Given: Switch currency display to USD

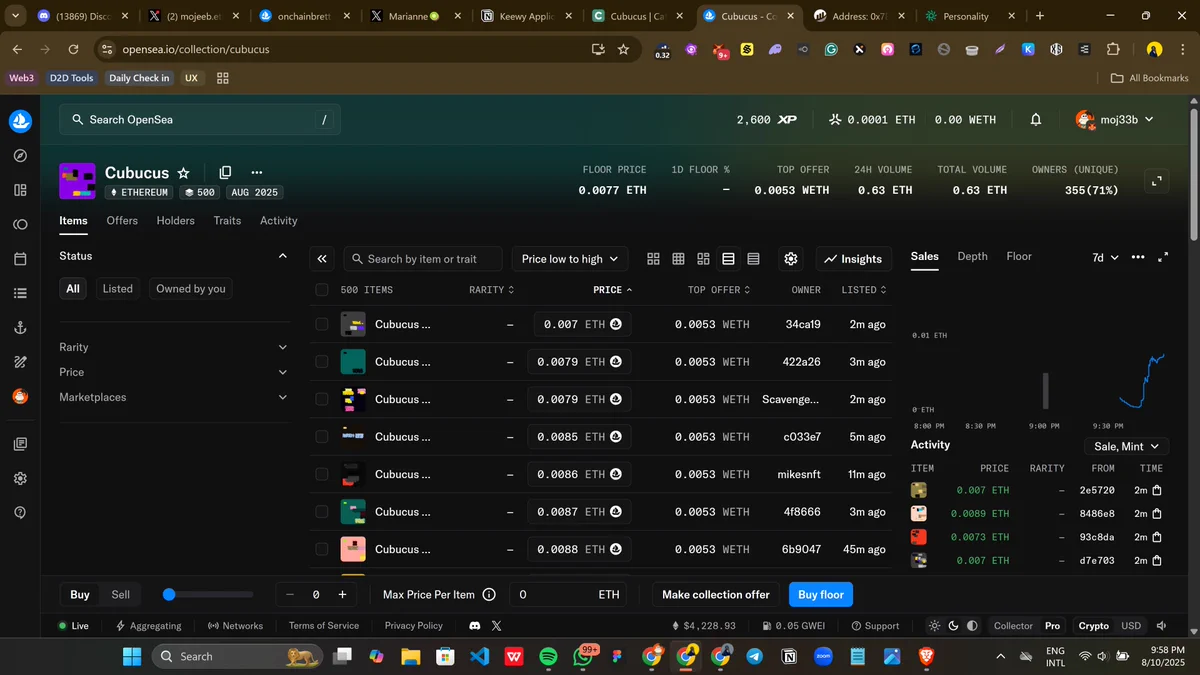Looking at the screenshot, I should (x=1131, y=625).
